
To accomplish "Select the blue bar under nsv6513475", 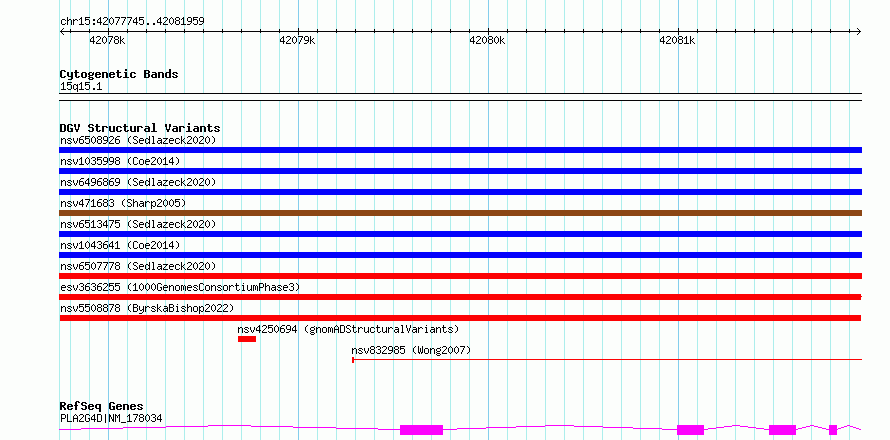I will [x=460, y=234].
